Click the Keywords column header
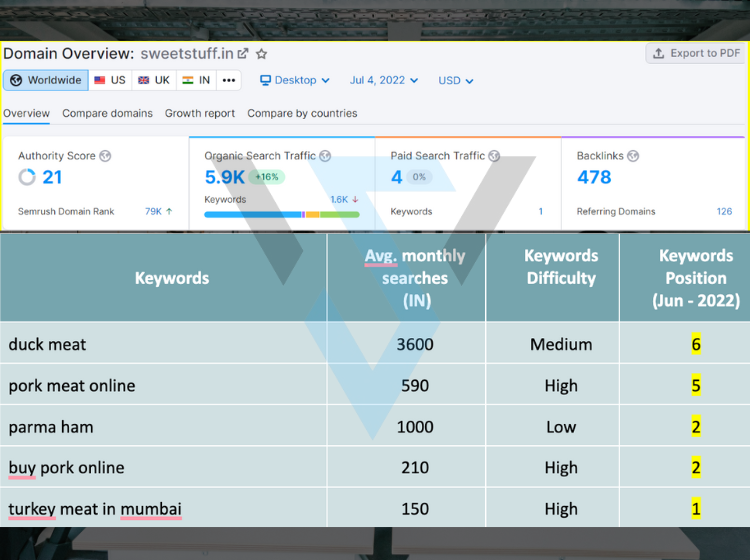Image resolution: width=750 pixels, height=560 pixels. point(163,277)
